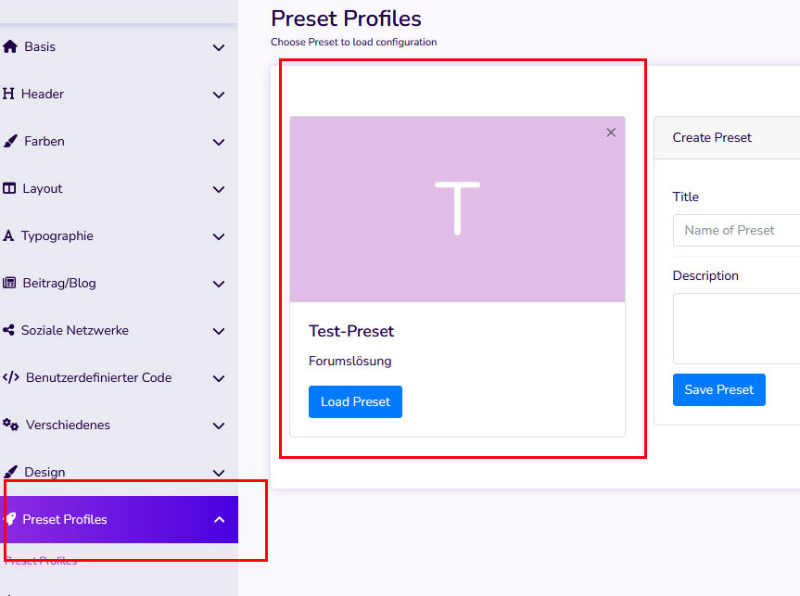Click the rocket icon in Preset Profiles
The height and width of the screenshot is (596, 800).
point(10,519)
